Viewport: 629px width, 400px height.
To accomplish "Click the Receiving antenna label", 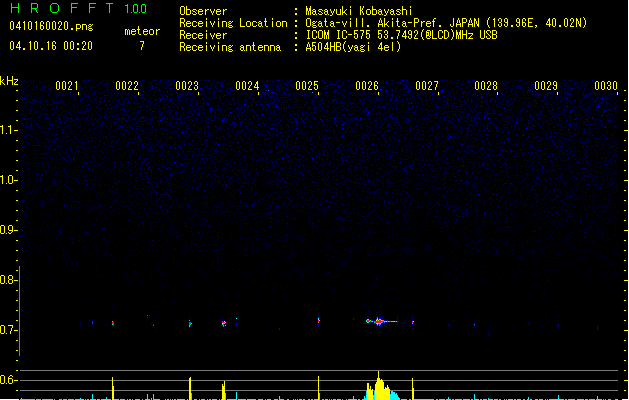I will [x=230, y=47].
